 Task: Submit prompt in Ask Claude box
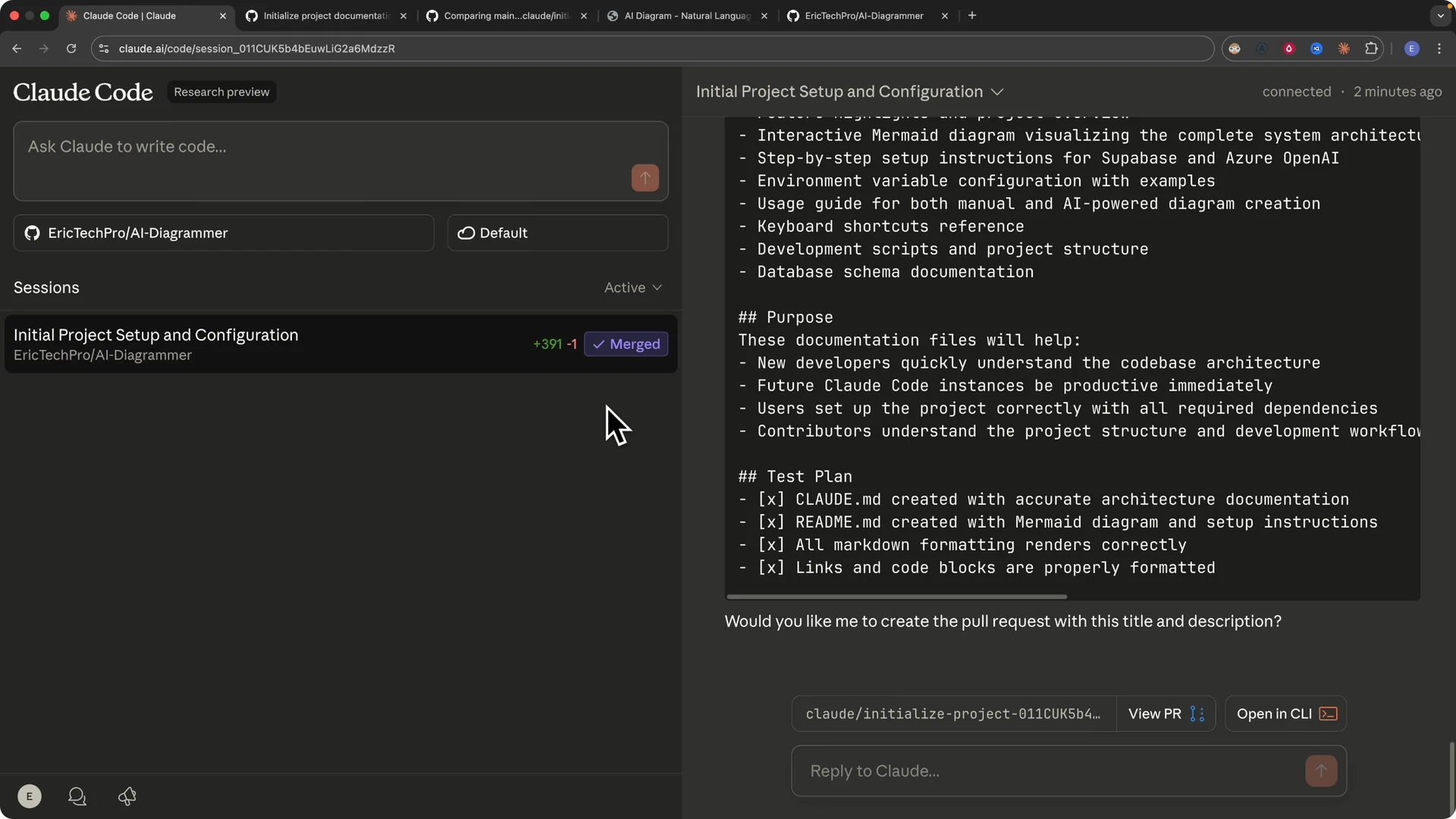(645, 178)
